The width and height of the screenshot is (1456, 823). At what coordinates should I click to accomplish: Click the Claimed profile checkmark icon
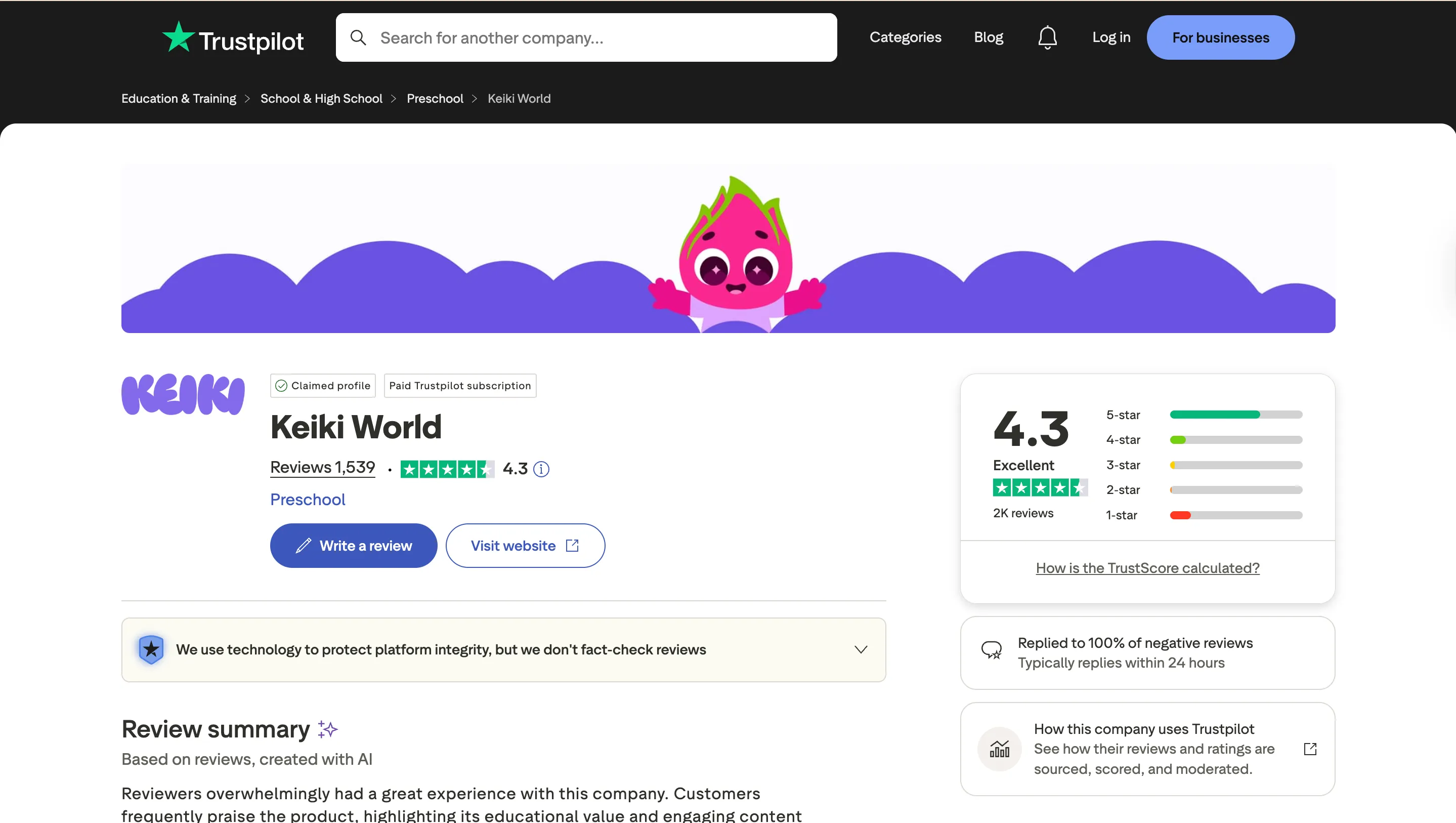coord(281,386)
